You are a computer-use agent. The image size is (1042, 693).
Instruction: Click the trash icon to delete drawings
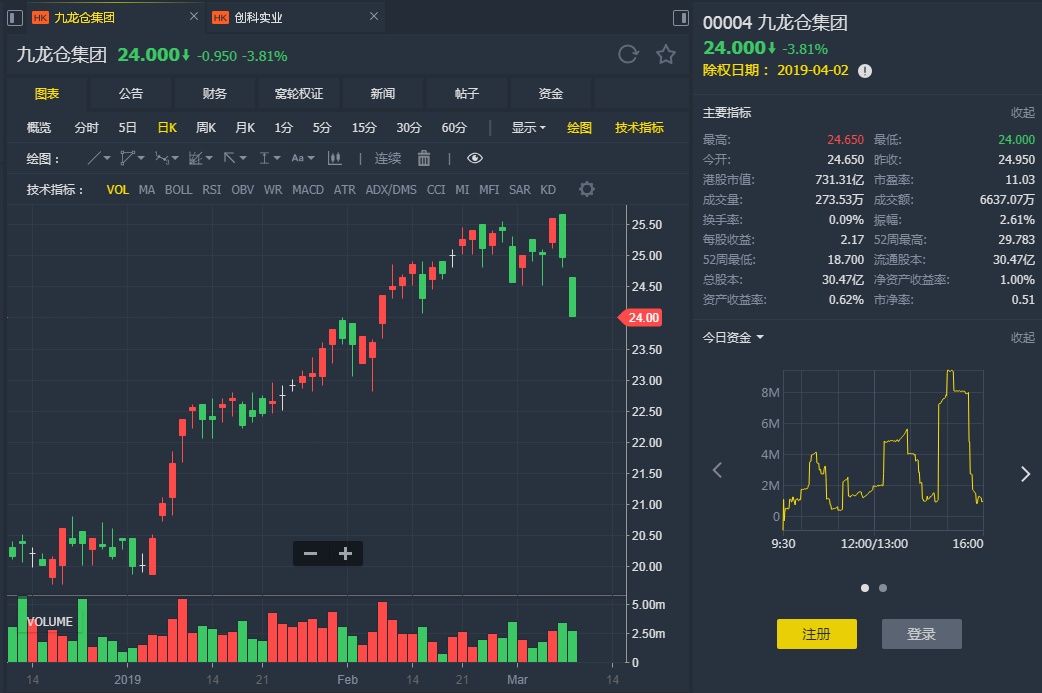(x=424, y=158)
